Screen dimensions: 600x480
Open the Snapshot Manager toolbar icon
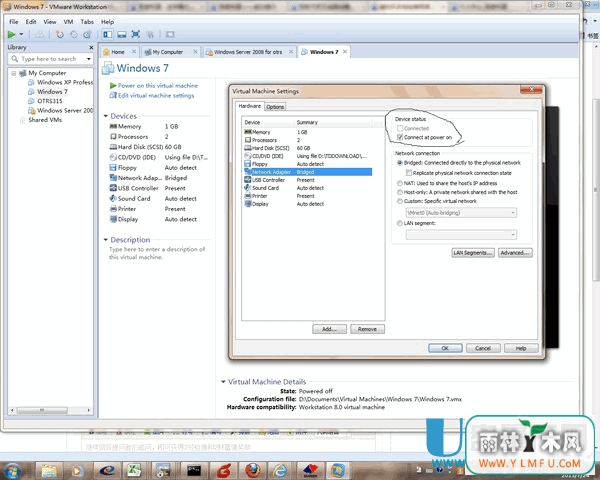pos(88,34)
